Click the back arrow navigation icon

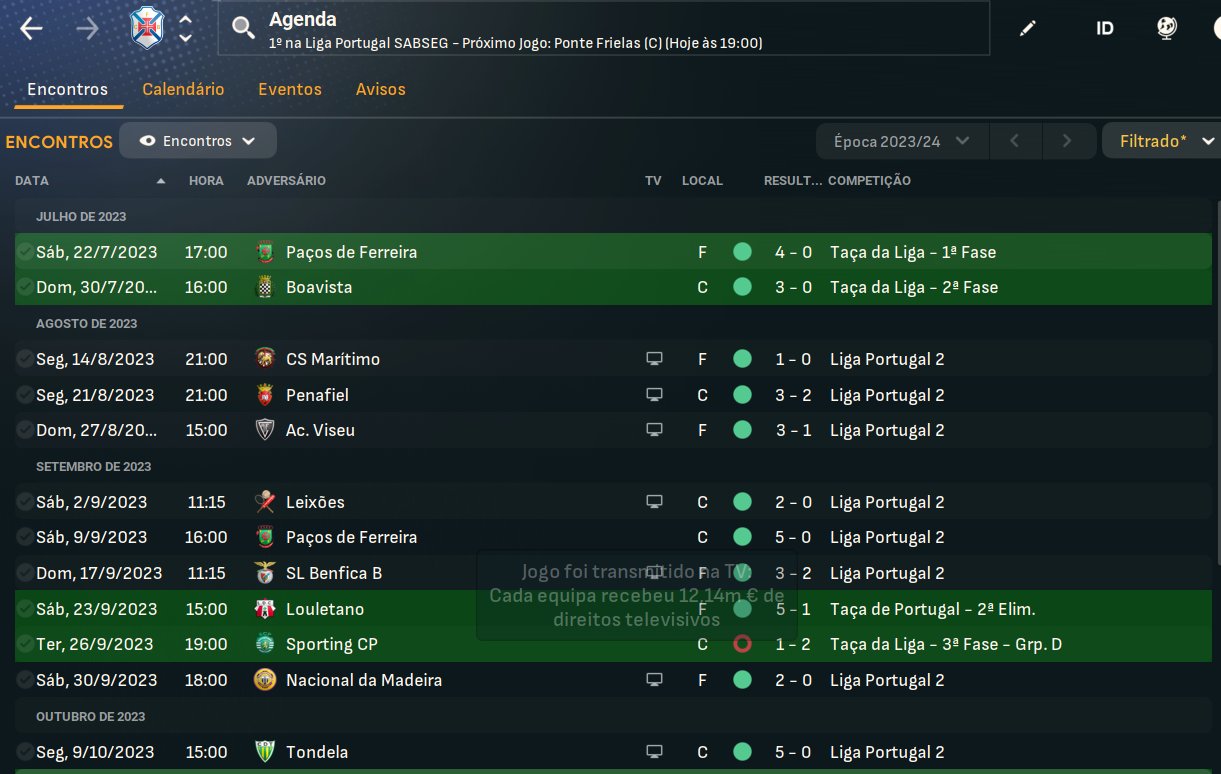pyautogui.click(x=32, y=29)
